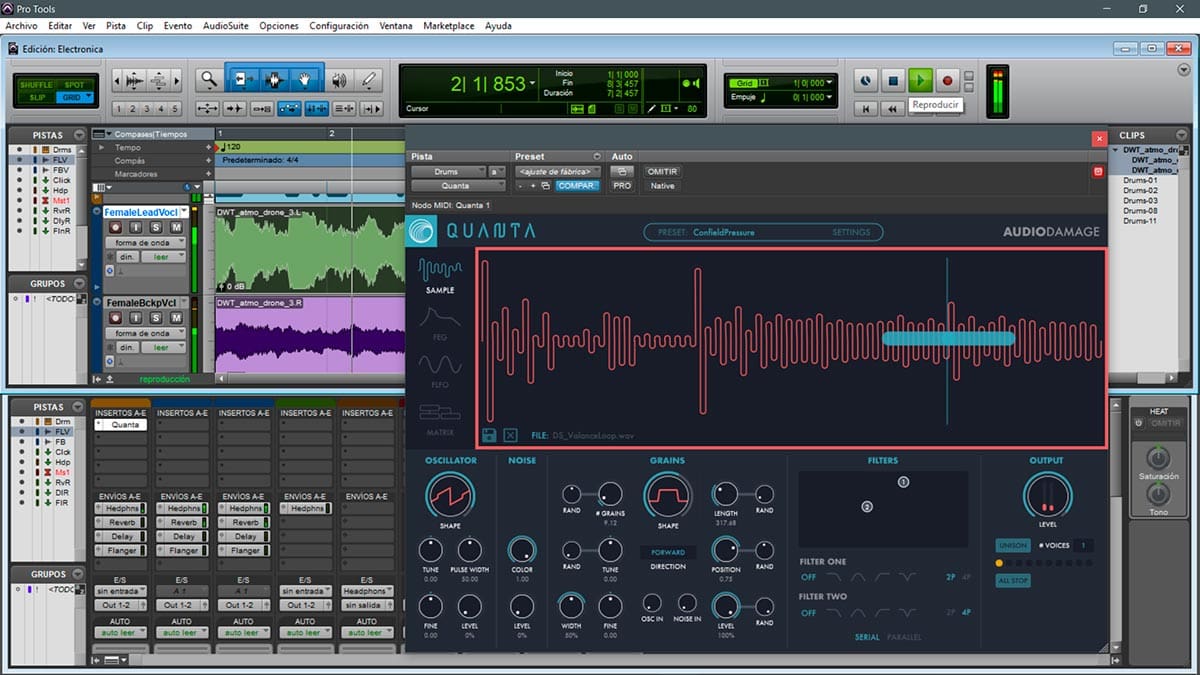1200x675 pixels.
Task: Click the # VOICES value field
Action: click(x=1085, y=545)
